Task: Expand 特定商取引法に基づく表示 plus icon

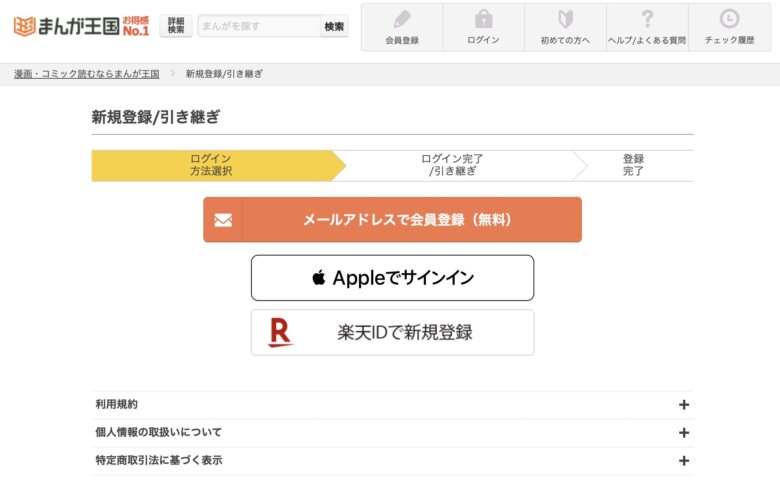Action: point(684,461)
